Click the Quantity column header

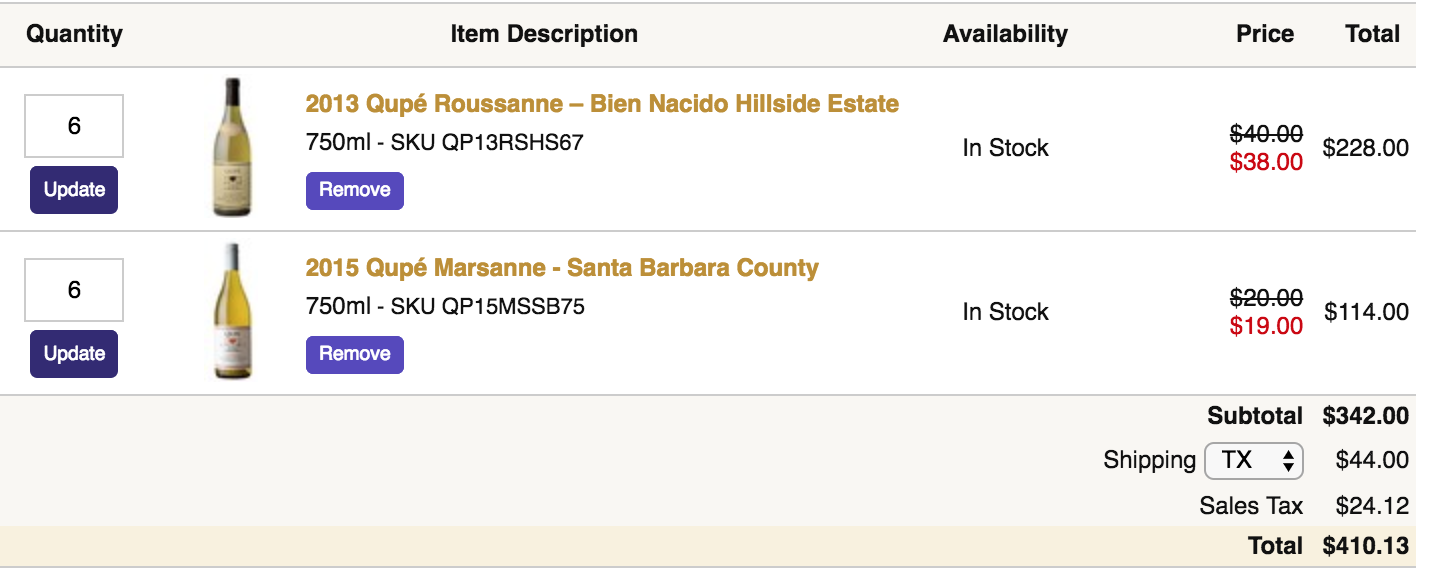(x=74, y=34)
